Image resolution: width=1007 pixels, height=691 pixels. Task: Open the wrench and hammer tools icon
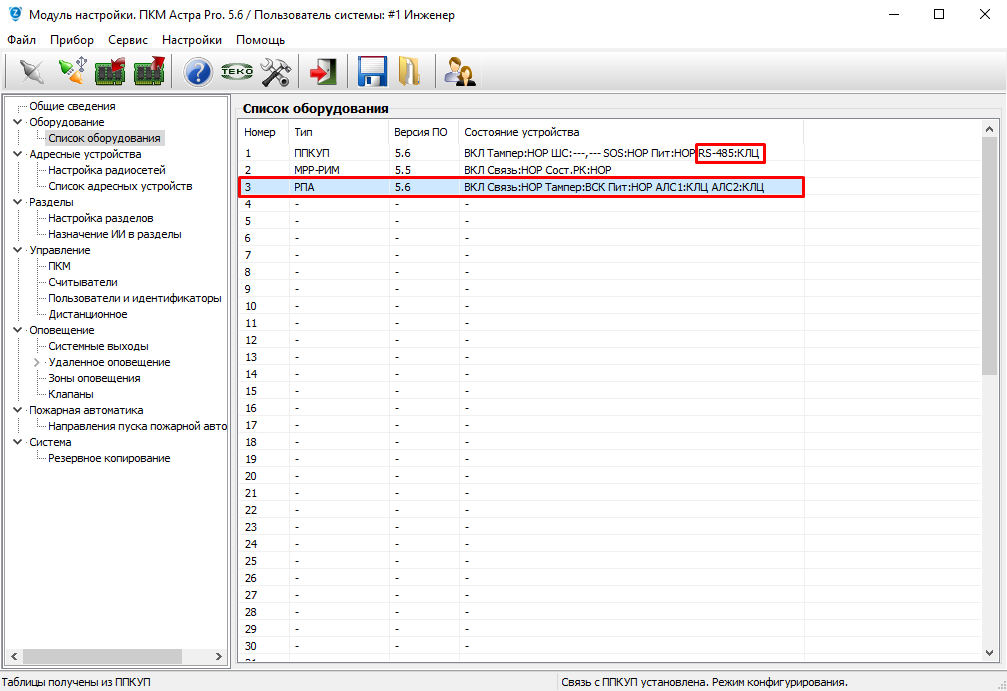coord(275,72)
